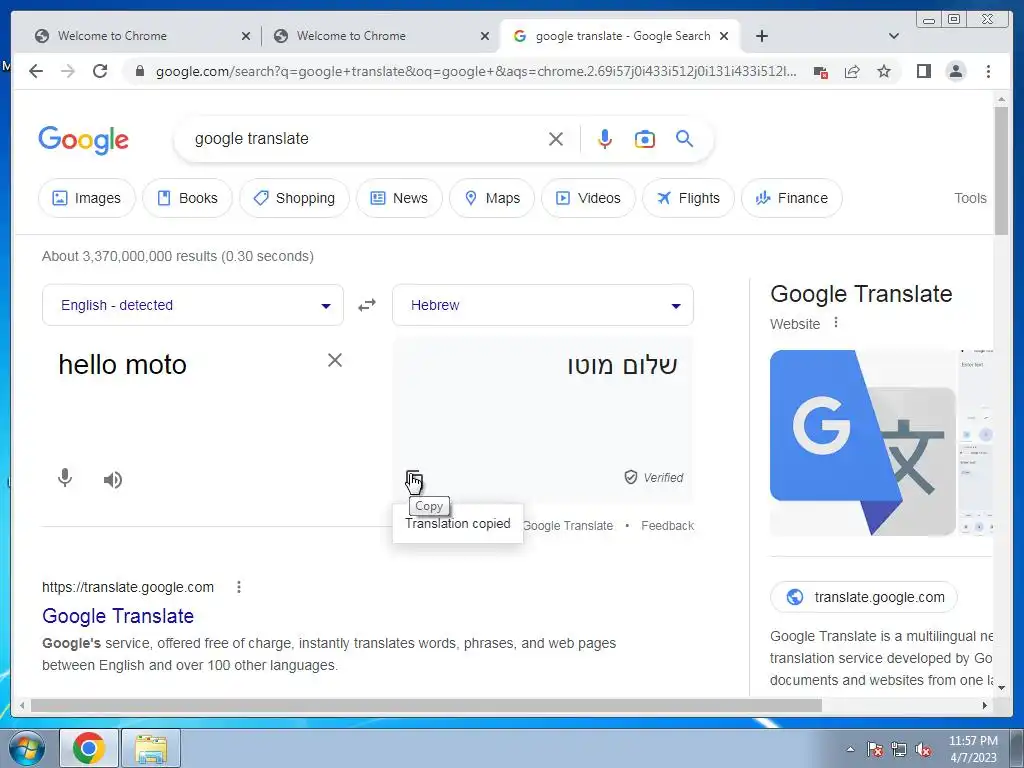Speak source text using translate microphone

click(x=65, y=479)
